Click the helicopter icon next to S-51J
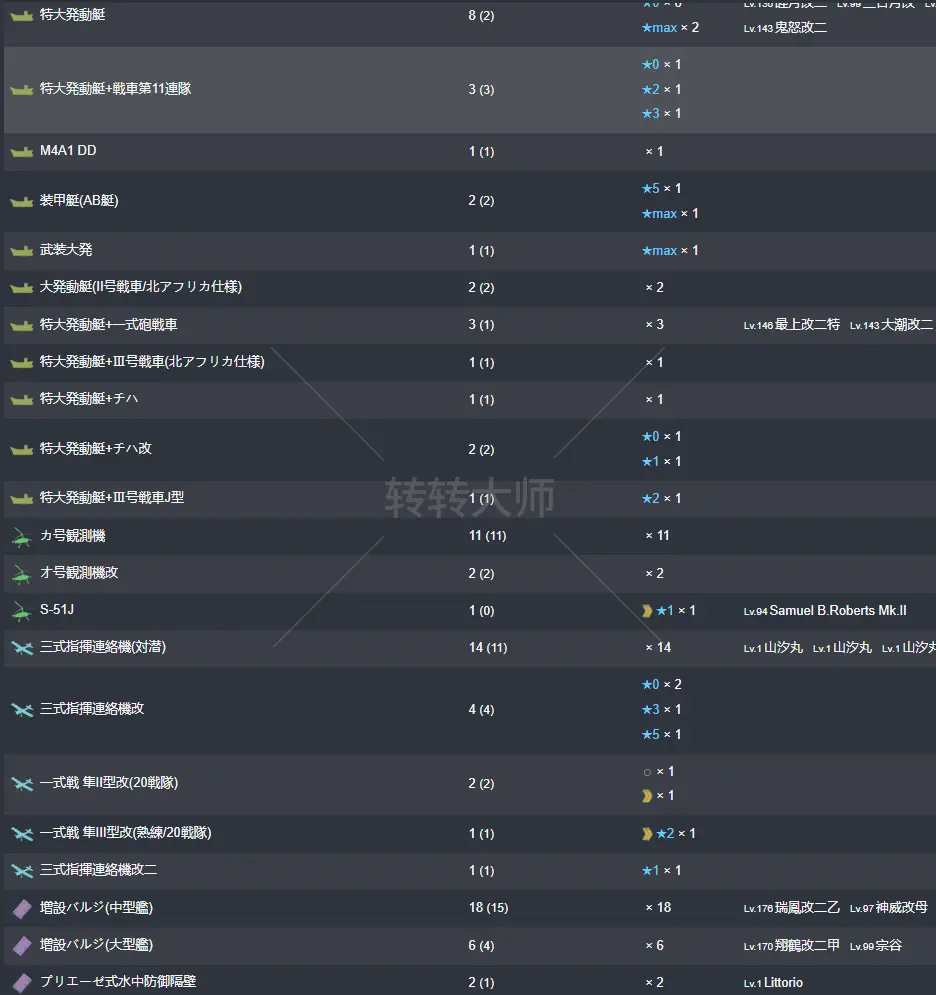The image size is (936, 995). tap(22, 611)
